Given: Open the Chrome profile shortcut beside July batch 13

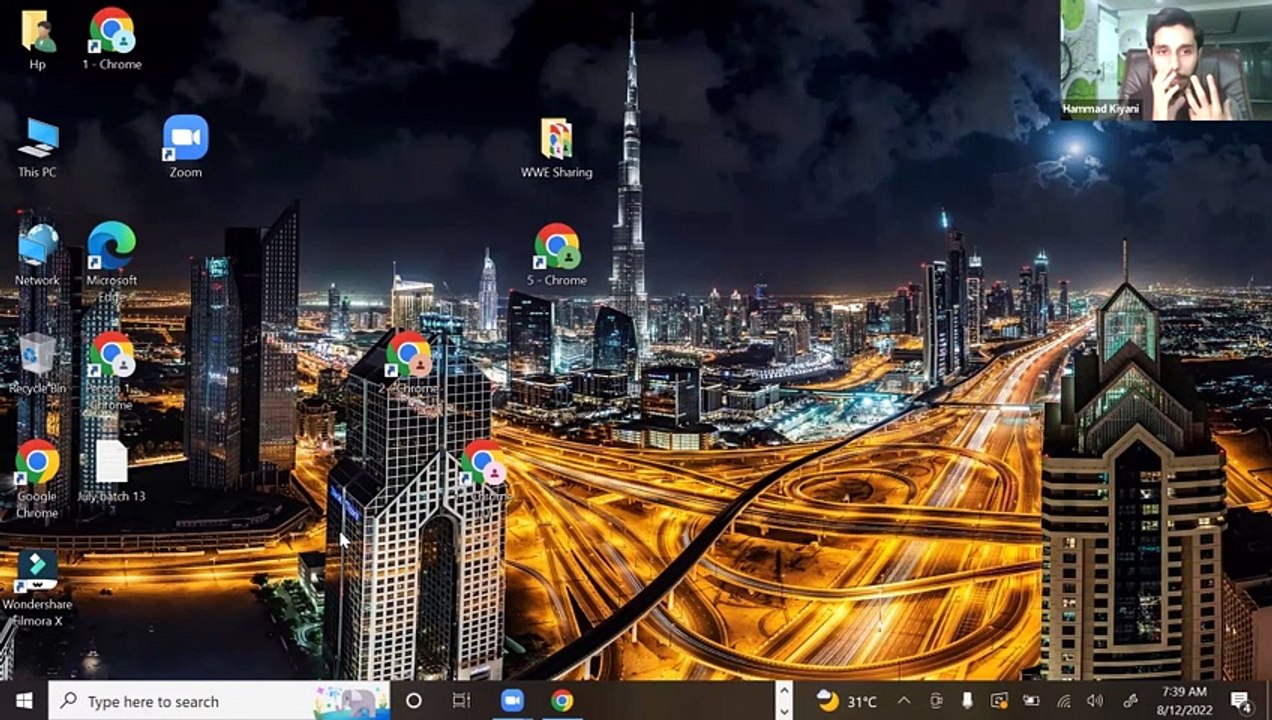Looking at the screenshot, I should click(x=483, y=470).
